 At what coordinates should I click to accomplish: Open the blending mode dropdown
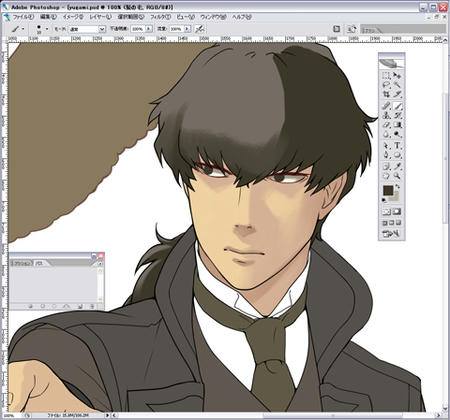pyautogui.click(x=87, y=29)
